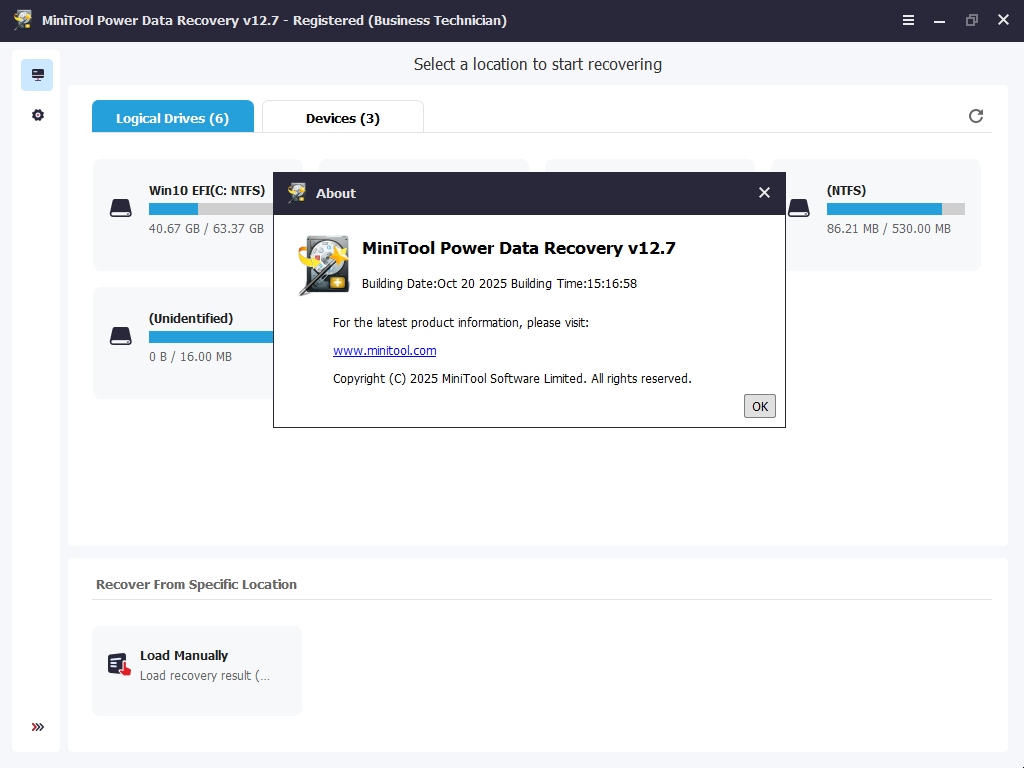Click the Load Manually icon
1024x768 pixels.
pyautogui.click(x=119, y=664)
